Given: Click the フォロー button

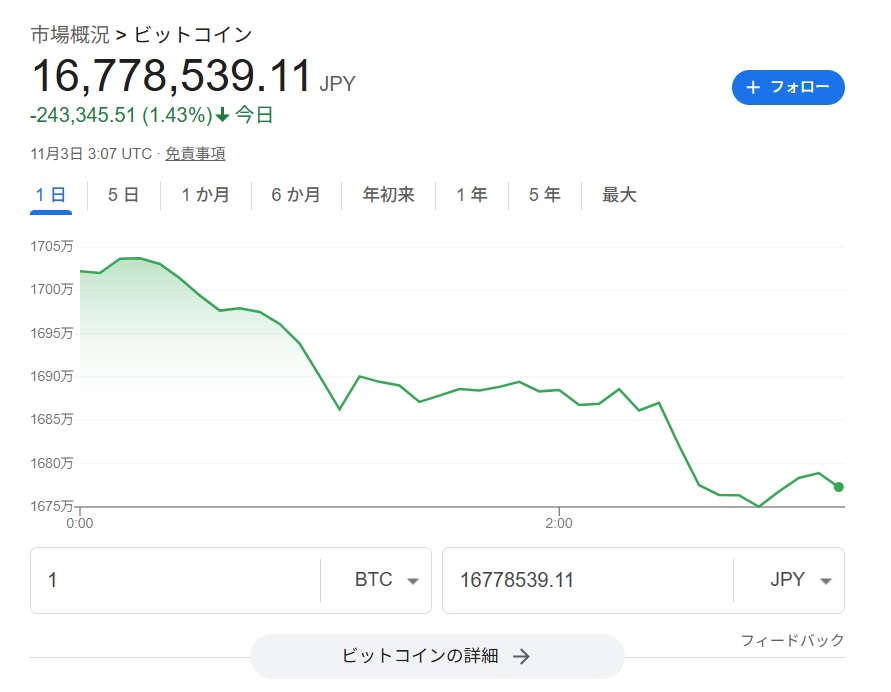Looking at the screenshot, I should [788, 88].
